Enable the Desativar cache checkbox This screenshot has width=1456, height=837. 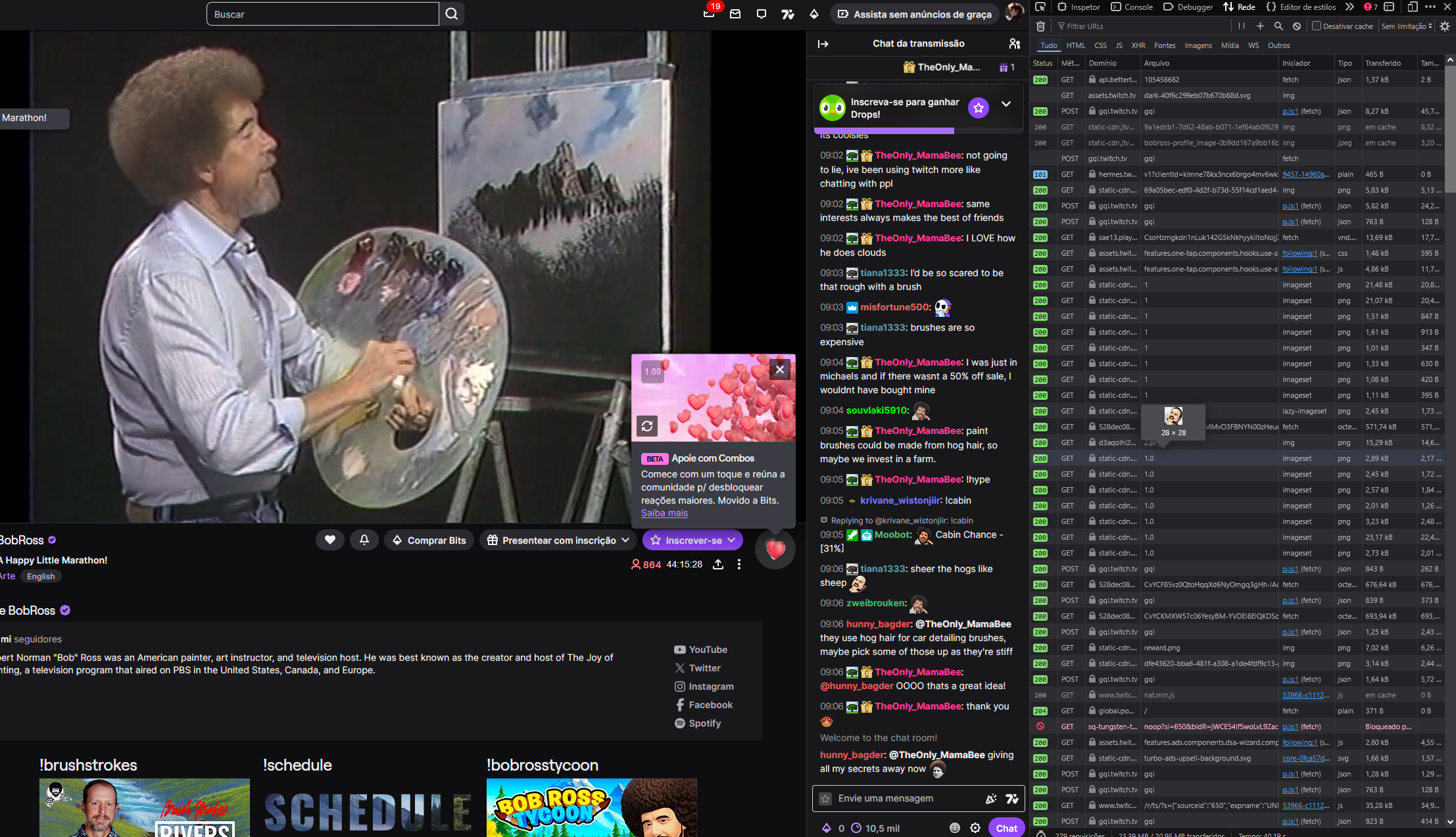[1317, 26]
